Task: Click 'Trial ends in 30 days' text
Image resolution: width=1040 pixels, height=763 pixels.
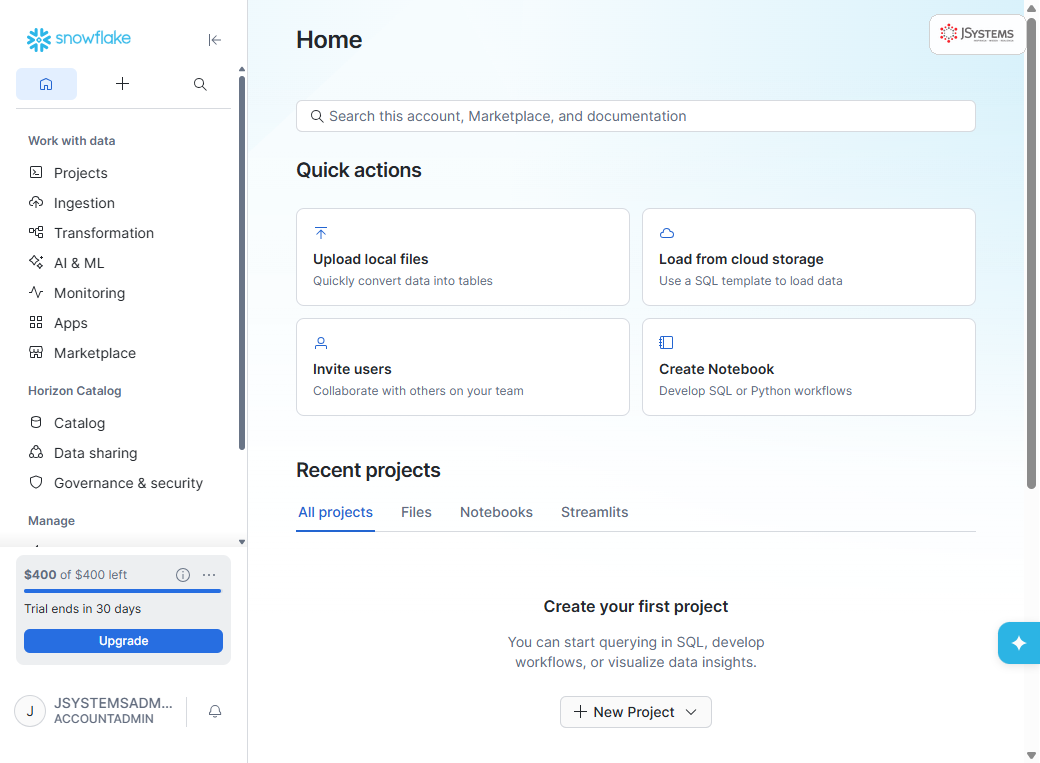Action: click(83, 609)
